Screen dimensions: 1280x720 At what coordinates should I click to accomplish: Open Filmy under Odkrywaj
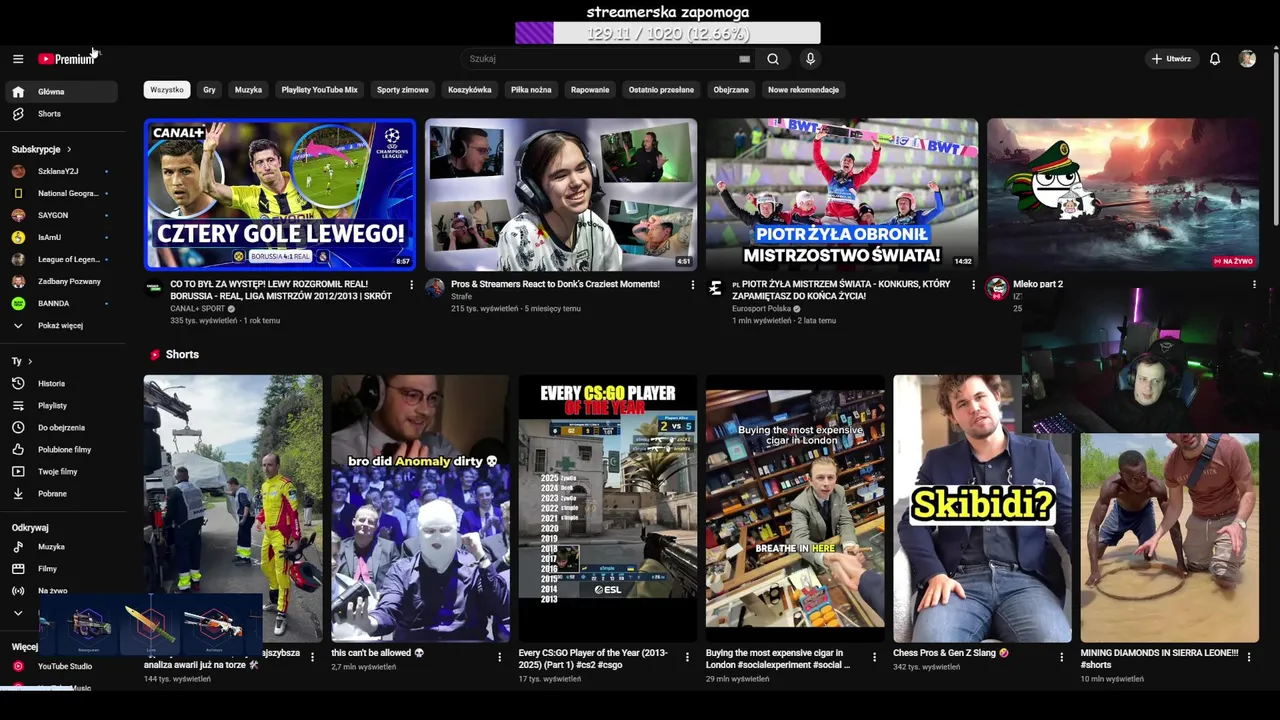[61, 569]
